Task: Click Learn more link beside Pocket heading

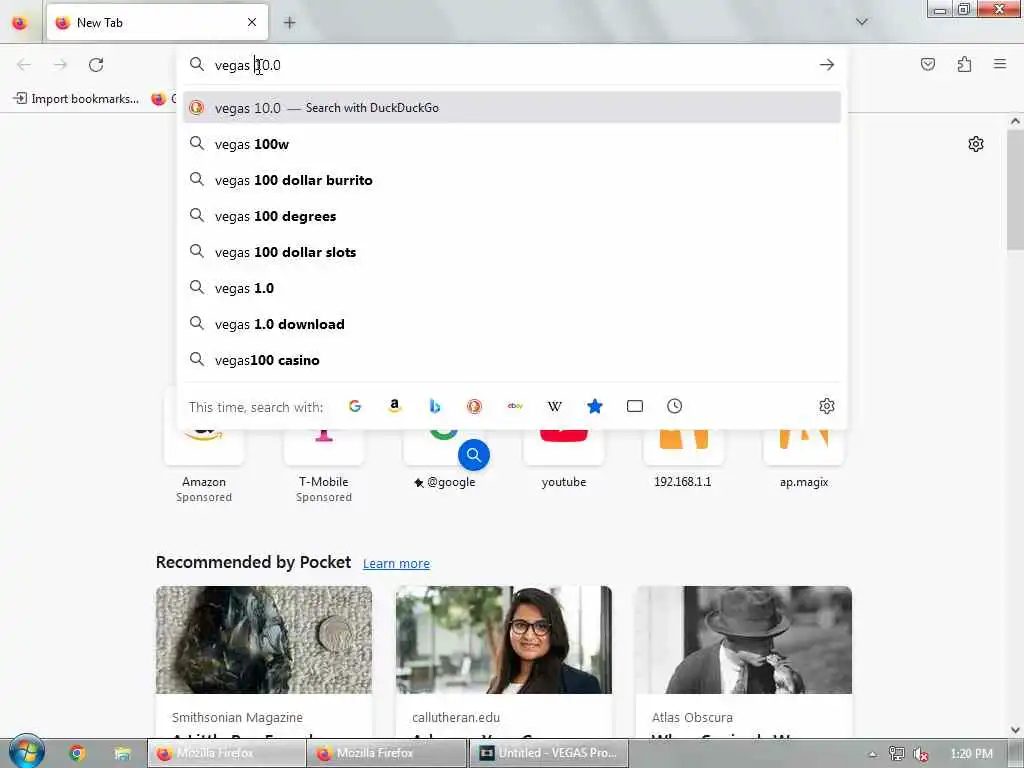Action: coord(396,564)
